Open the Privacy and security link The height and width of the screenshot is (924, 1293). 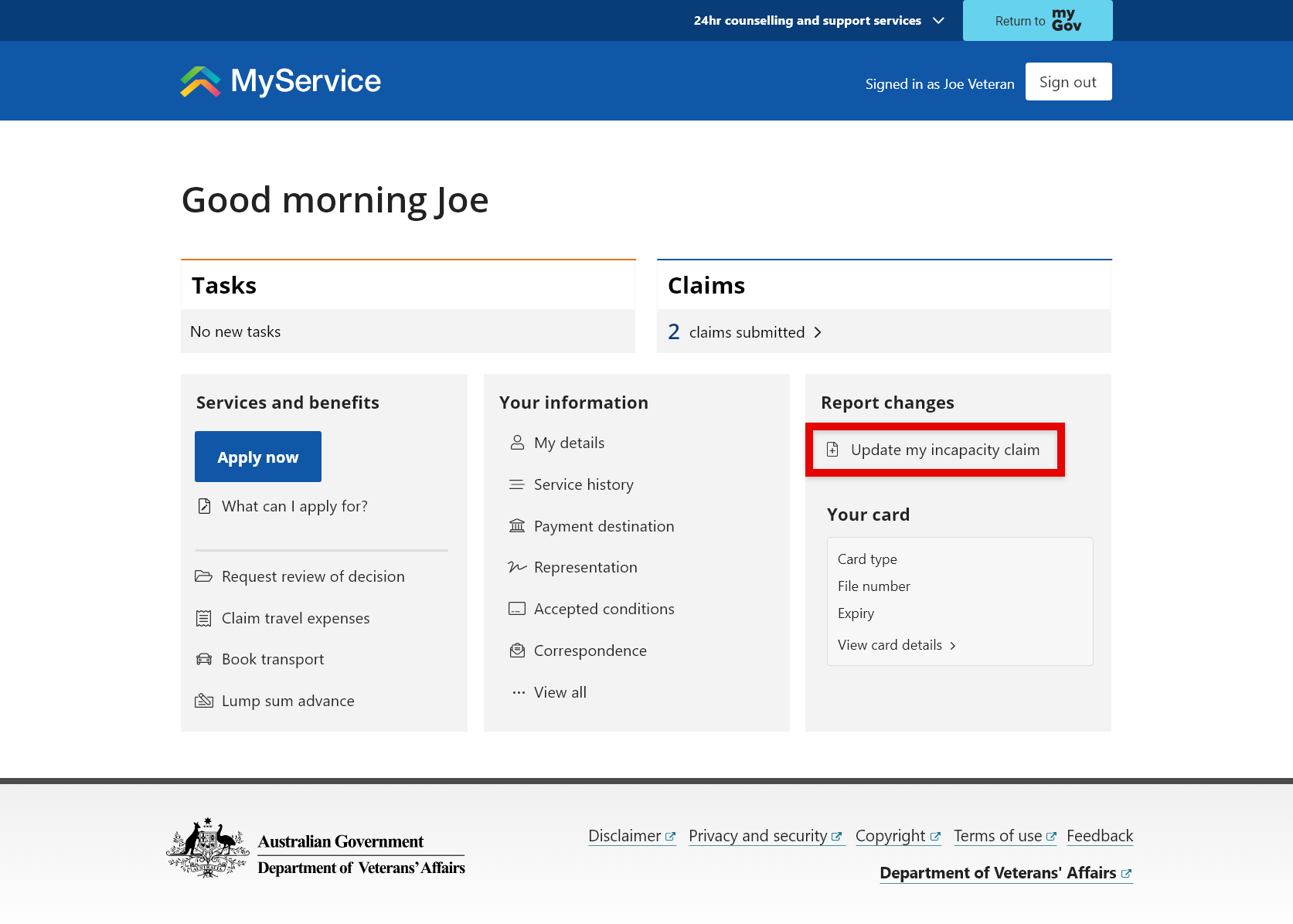(760, 835)
